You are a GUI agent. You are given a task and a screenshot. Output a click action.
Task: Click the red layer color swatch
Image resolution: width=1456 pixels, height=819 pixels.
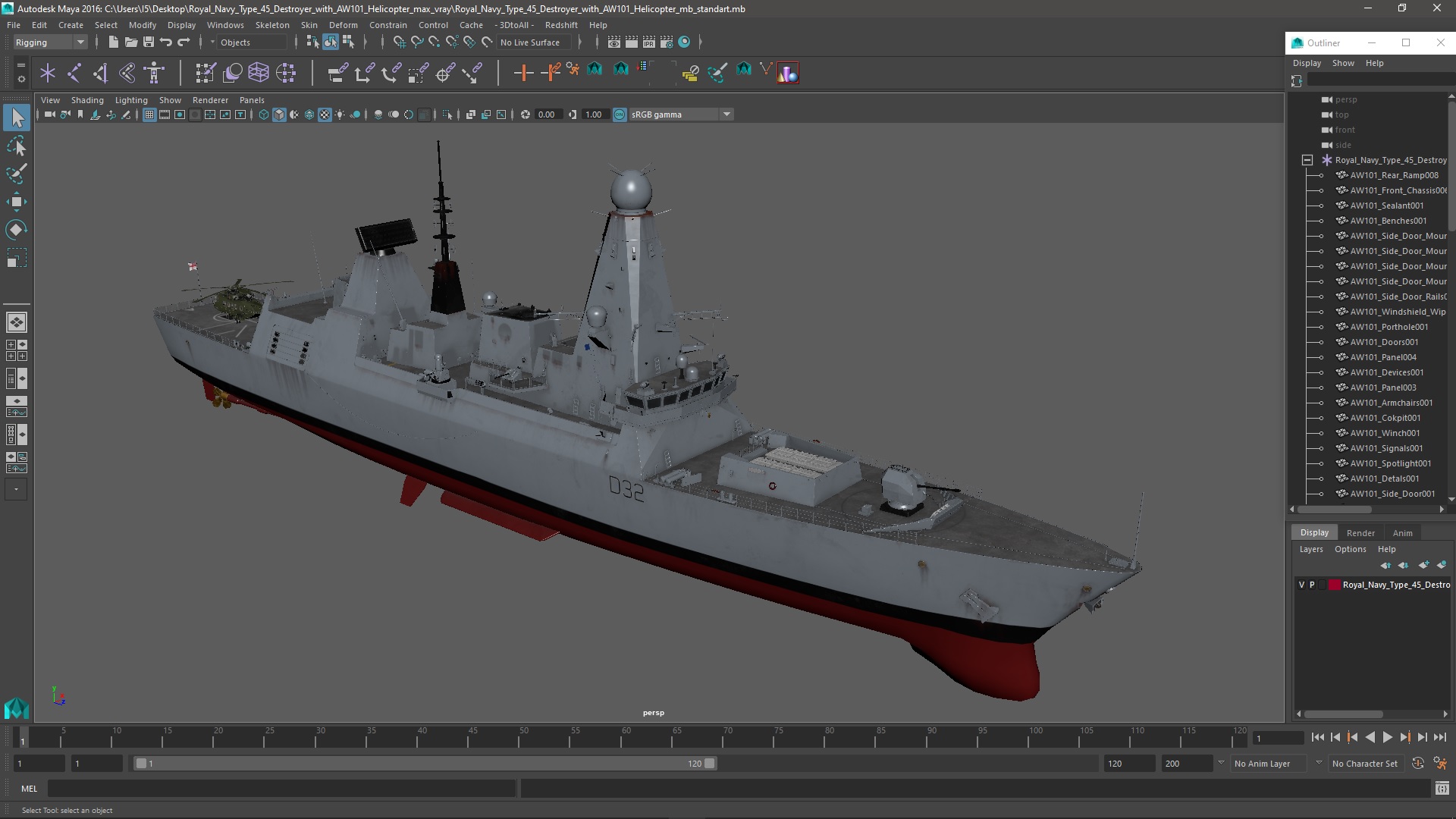(1334, 585)
